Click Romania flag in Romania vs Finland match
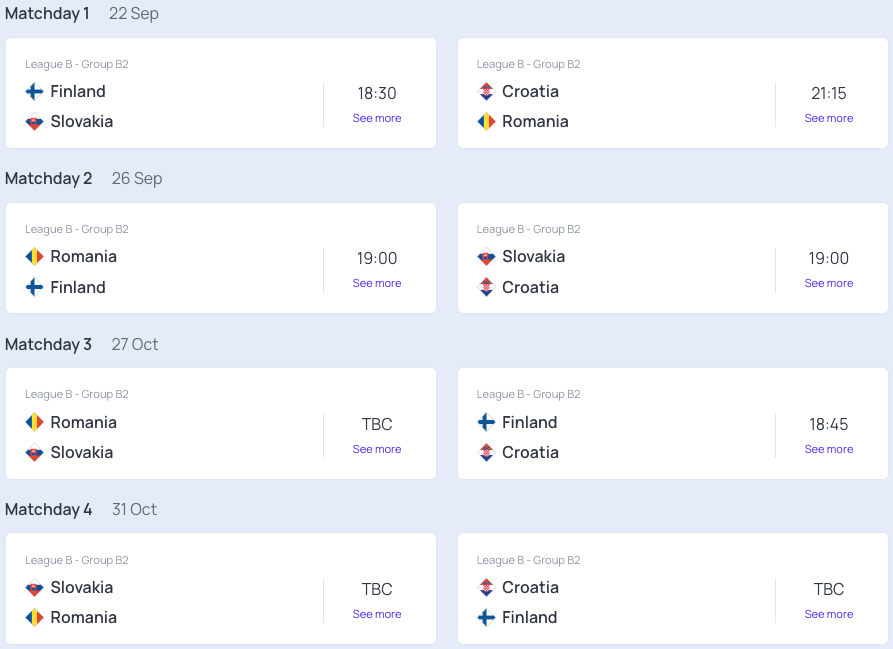This screenshot has width=893, height=649. pyautogui.click(x=34, y=257)
